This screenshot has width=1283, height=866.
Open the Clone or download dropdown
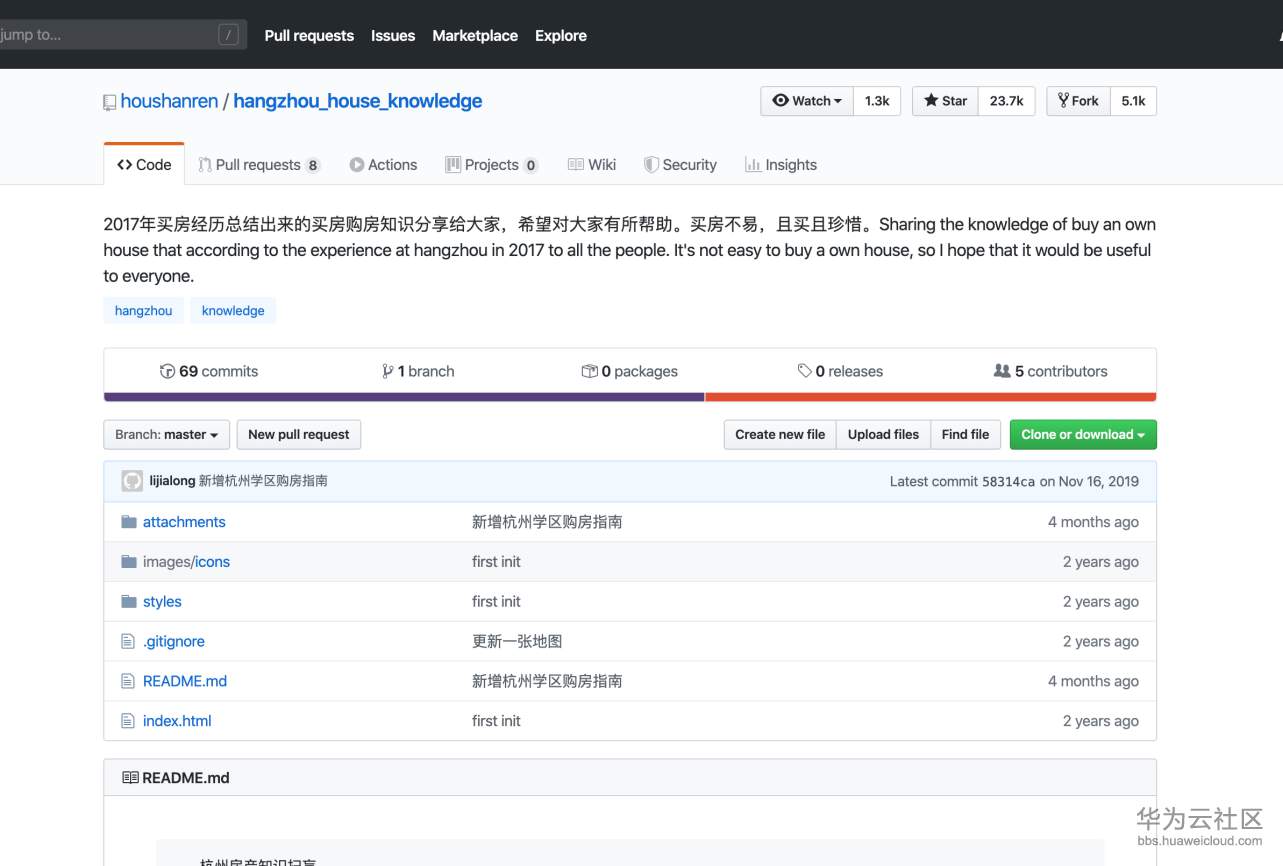[x=1082, y=435]
